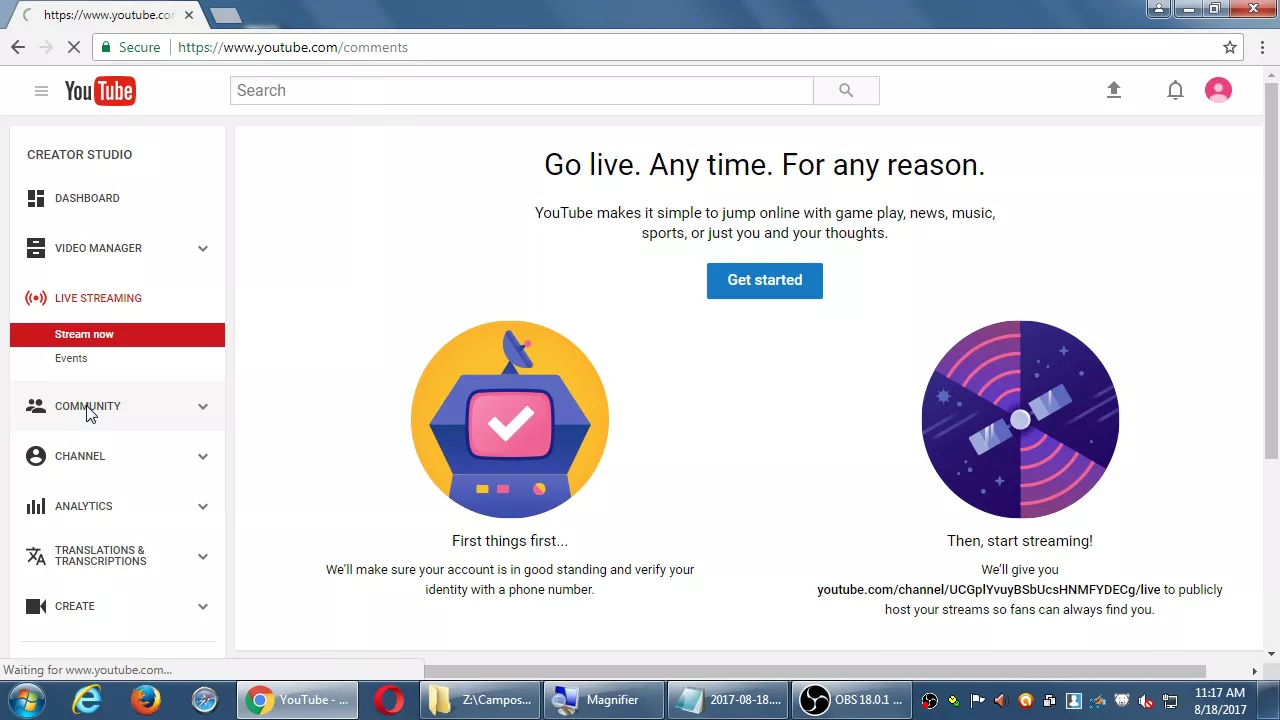1280x720 pixels.
Task: Select Stream now submenu item
Action: [117, 334]
